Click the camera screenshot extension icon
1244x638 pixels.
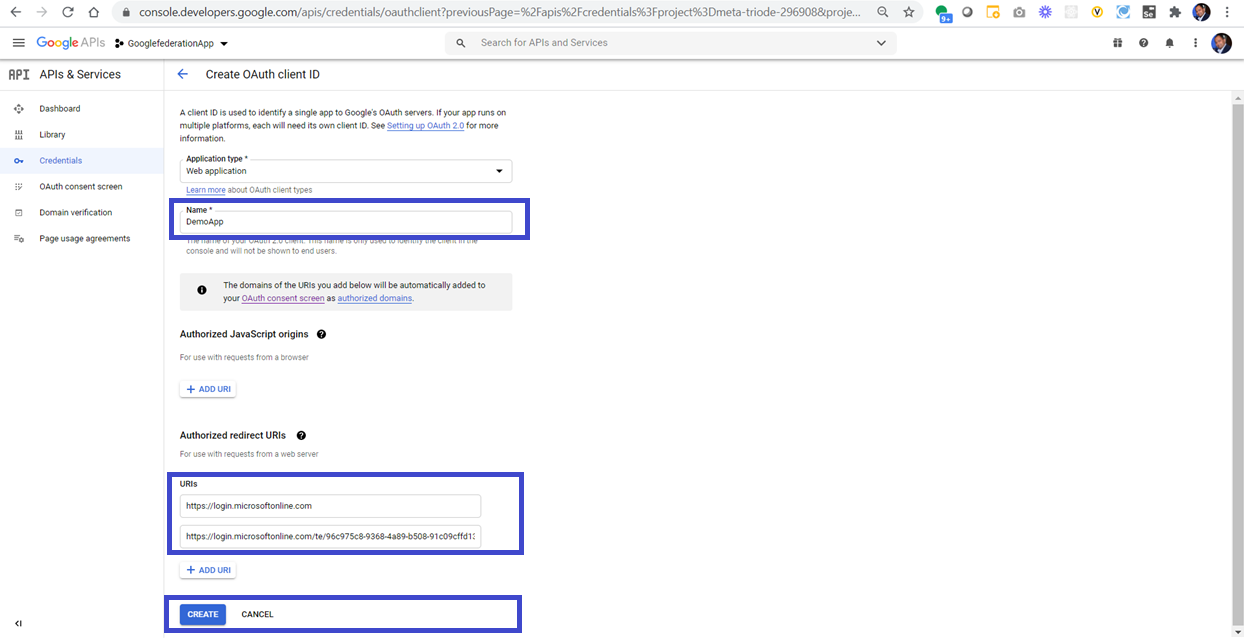[x=1019, y=11]
